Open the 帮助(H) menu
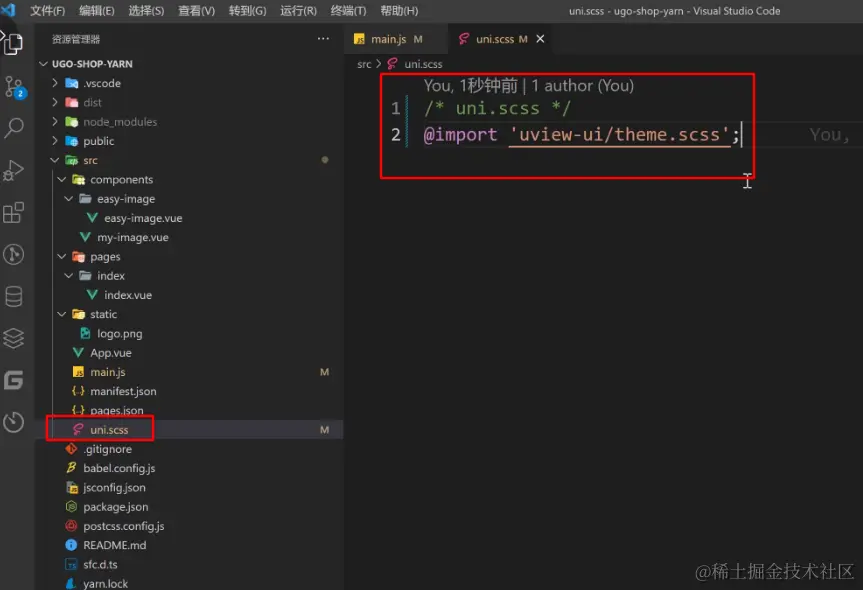863x590 pixels. [x=399, y=10]
